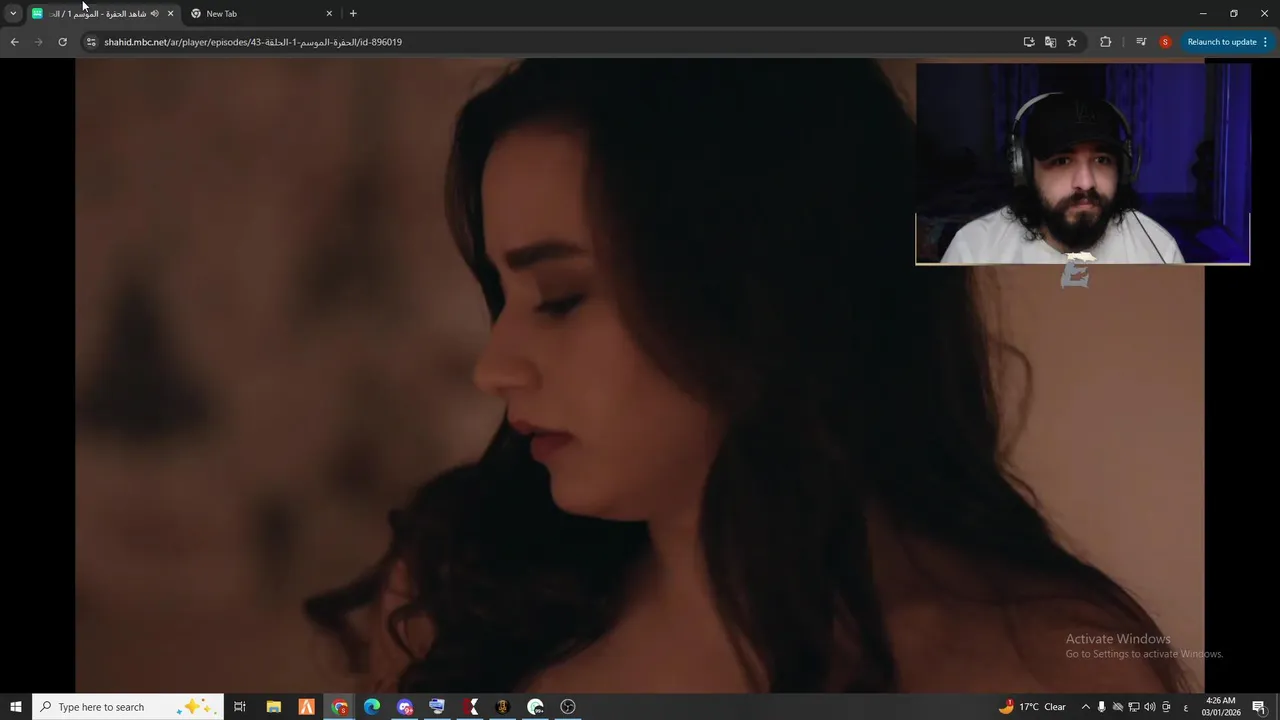Open network settings tray icon
Screen dimensions: 1280x720
(x=1134, y=707)
